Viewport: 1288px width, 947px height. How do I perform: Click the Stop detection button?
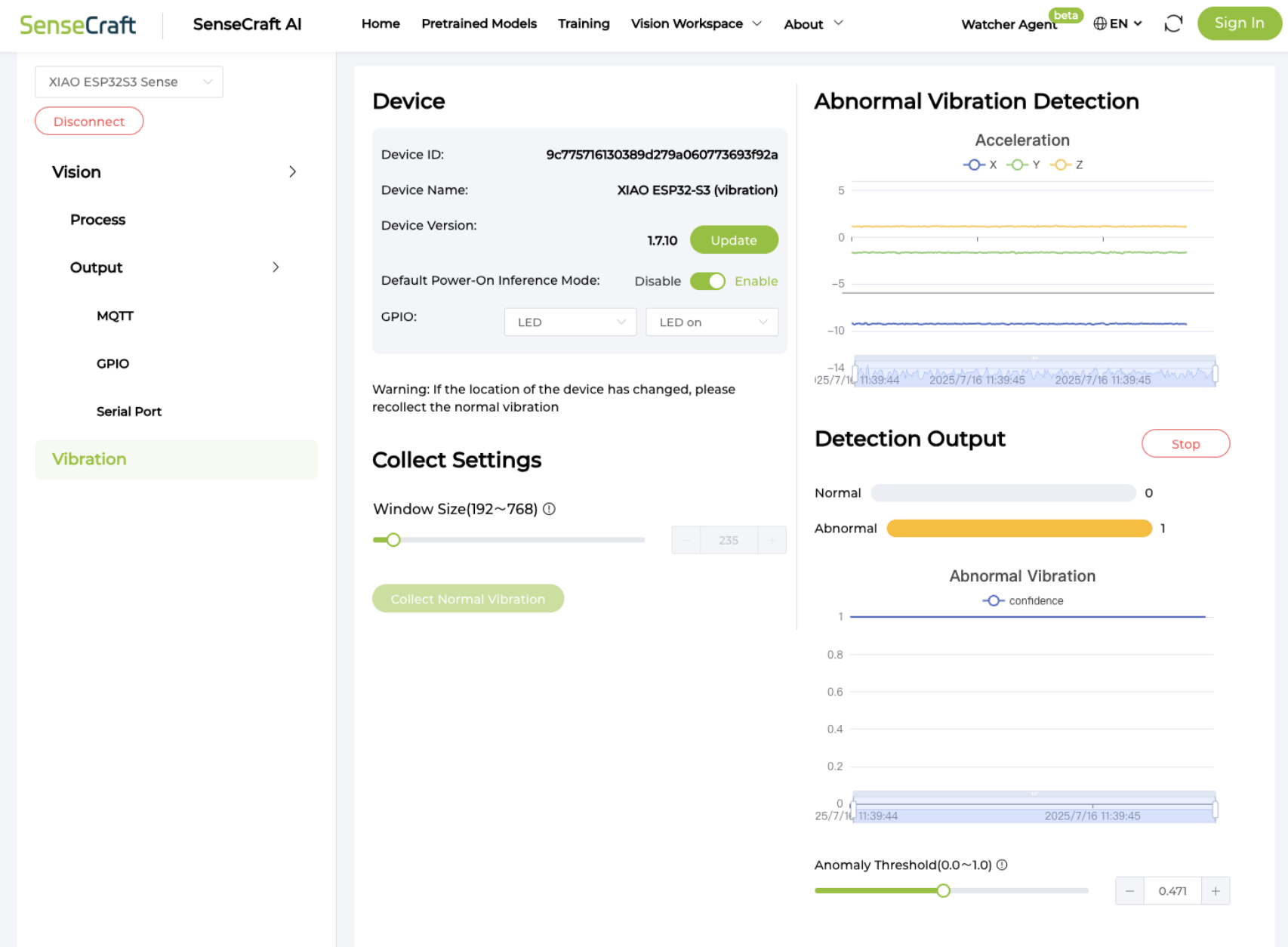tap(1185, 443)
